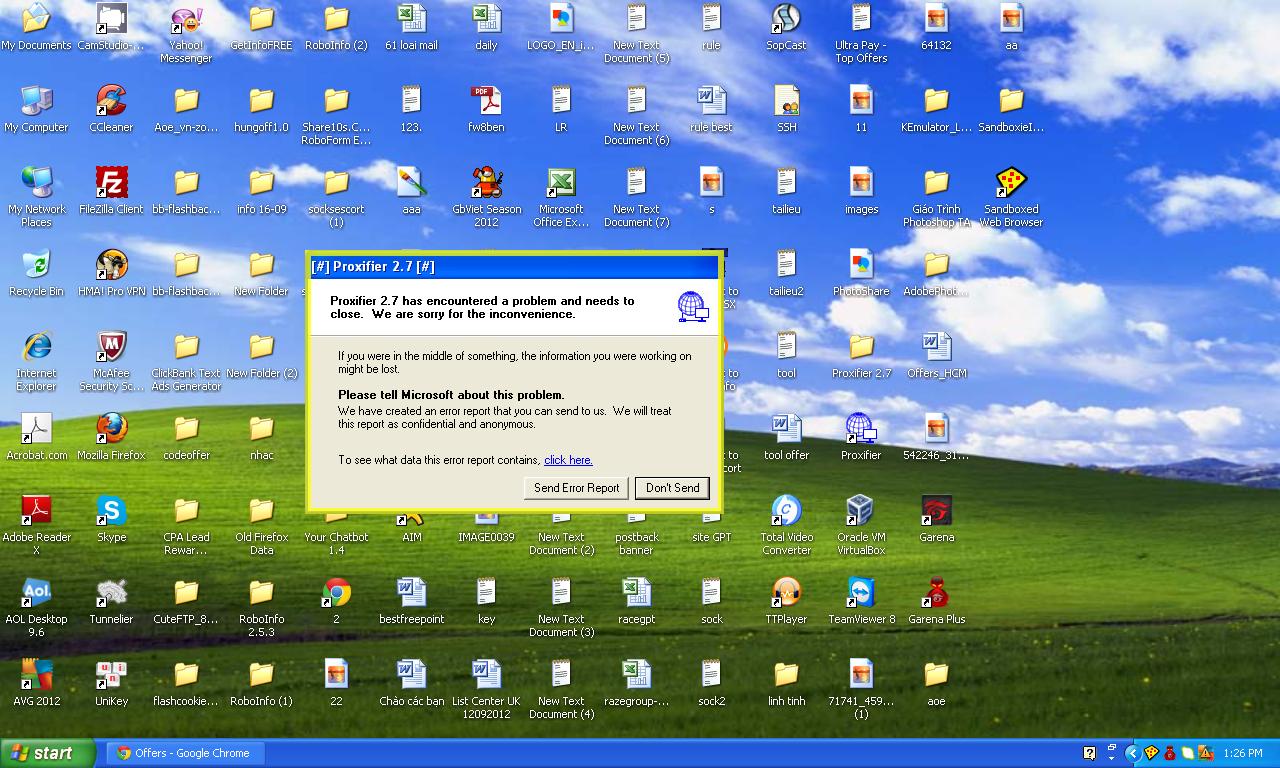Select the My Computer icon
Image resolution: width=1280 pixels, height=768 pixels.
pos(37,109)
